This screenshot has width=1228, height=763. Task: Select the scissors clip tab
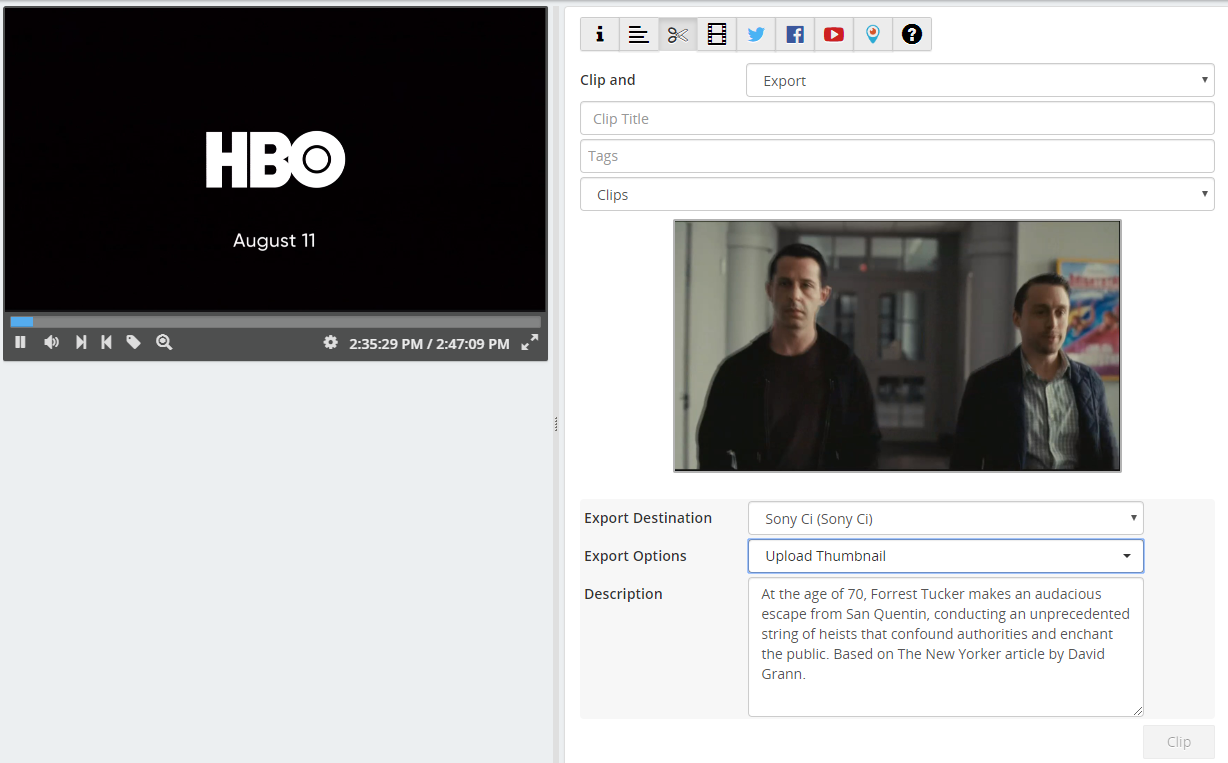[678, 34]
